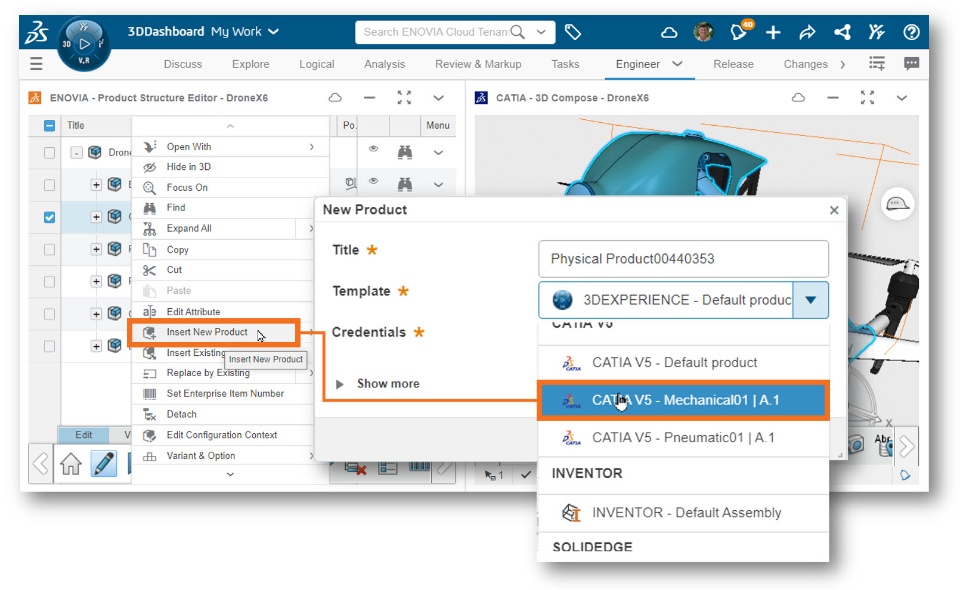This screenshot has height=590, width=960.
Task: Click the home icon in the bottom toolbar
Action: (x=71, y=464)
